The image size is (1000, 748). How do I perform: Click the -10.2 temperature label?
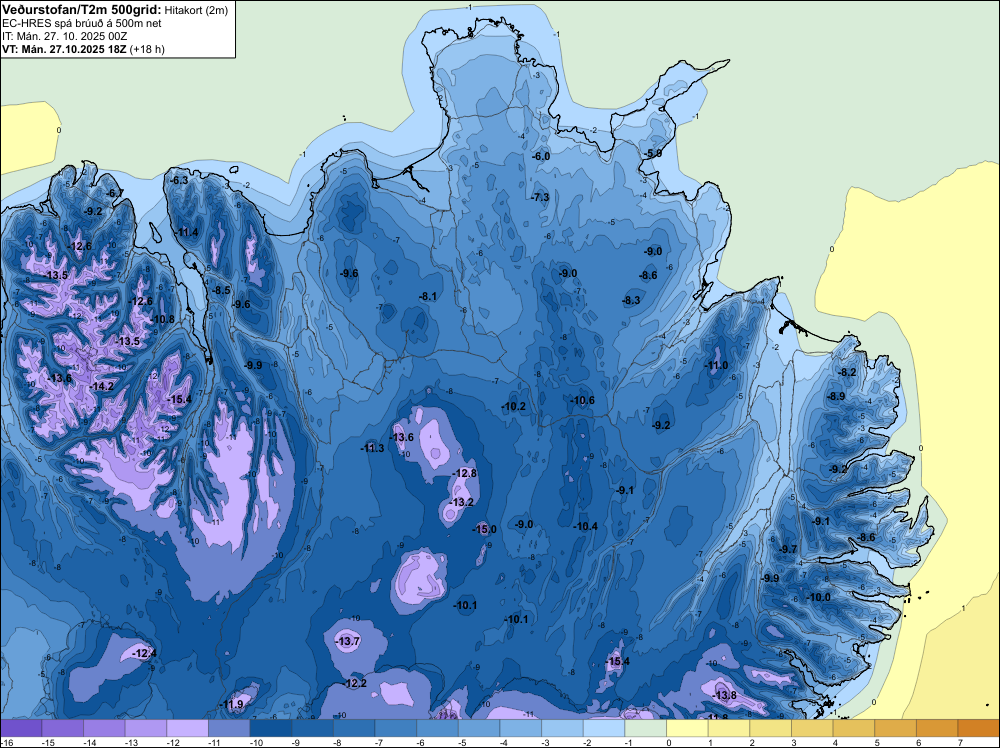tap(514, 406)
